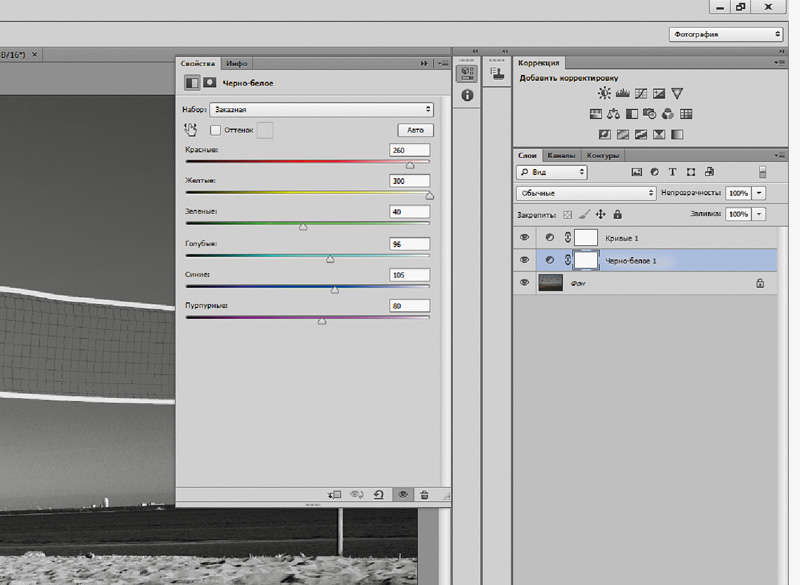Click the Зеленые value input field
800x585 pixels.
click(x=410, y=212)
